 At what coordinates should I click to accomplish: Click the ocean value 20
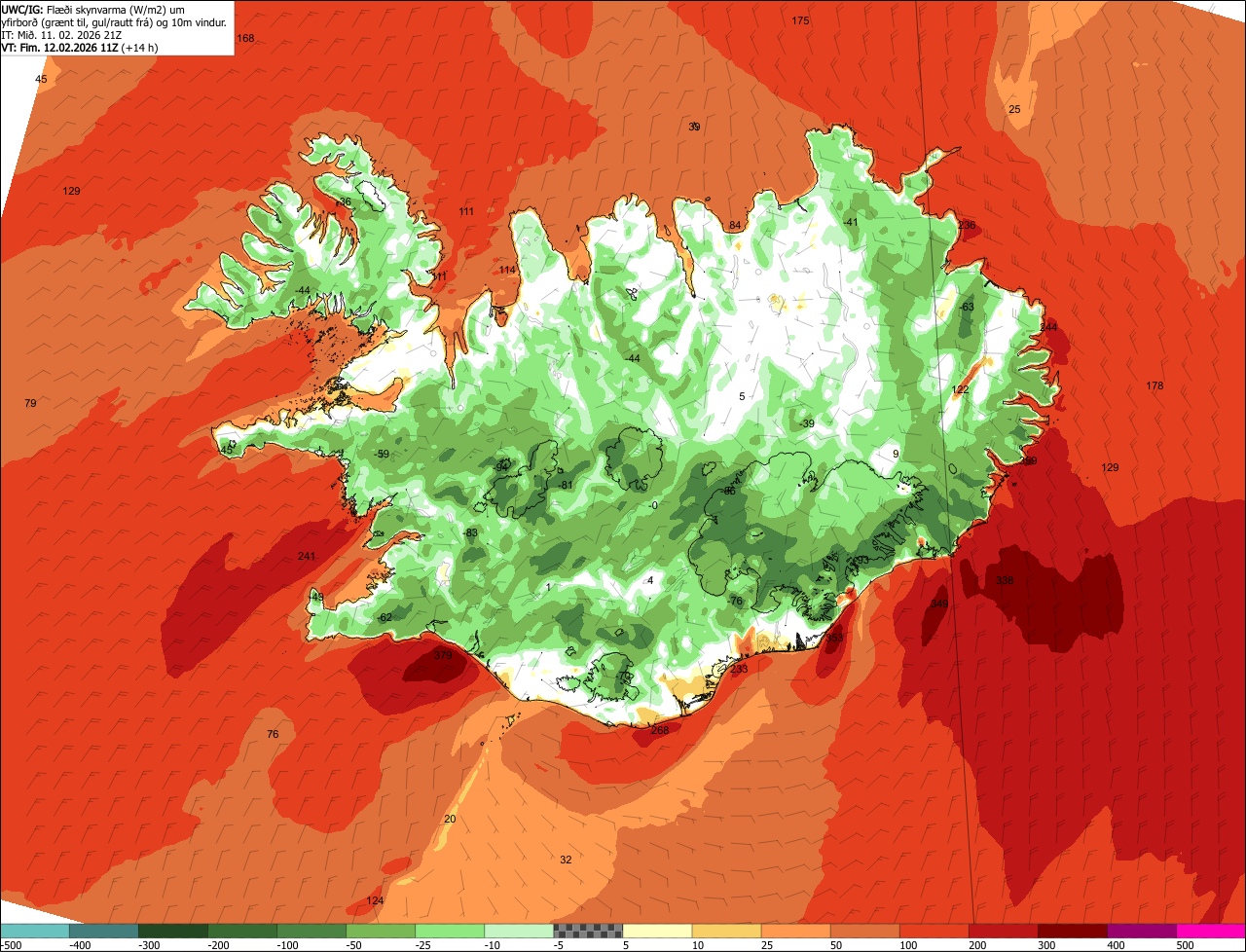pos(450,819)
